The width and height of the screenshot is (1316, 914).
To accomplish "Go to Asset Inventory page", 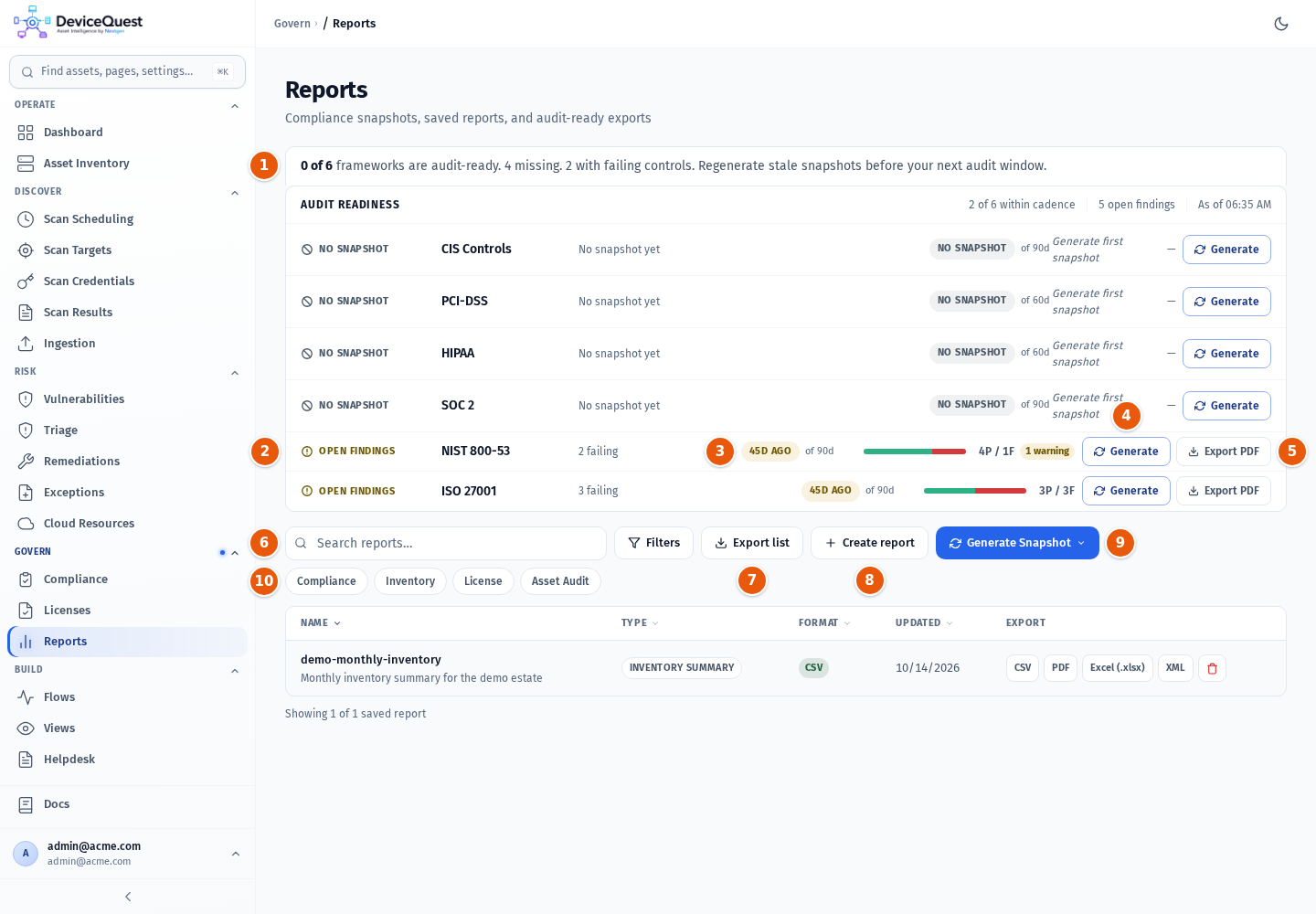I will [x=127, y=164].
